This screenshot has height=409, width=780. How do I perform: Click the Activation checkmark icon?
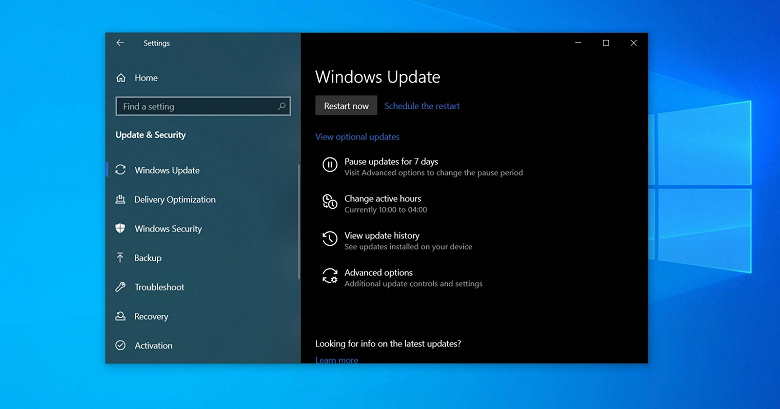[120, 345]
